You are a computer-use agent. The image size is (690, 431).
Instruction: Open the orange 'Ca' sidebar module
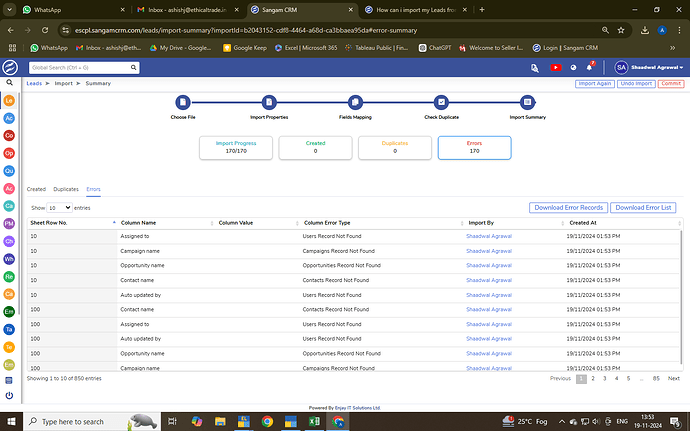tap(9, 294)
